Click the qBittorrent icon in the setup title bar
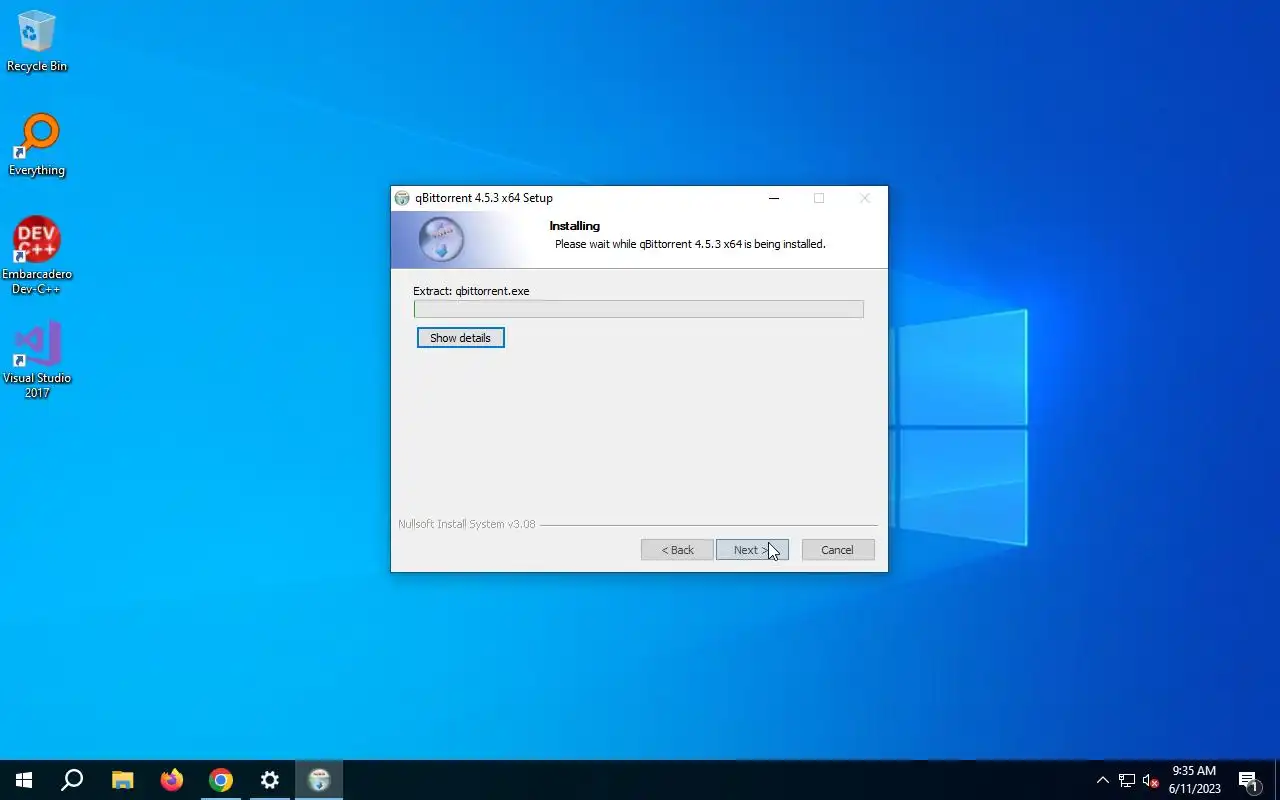The height and width of the screenshot is (800, 1280). click(402, 198)
